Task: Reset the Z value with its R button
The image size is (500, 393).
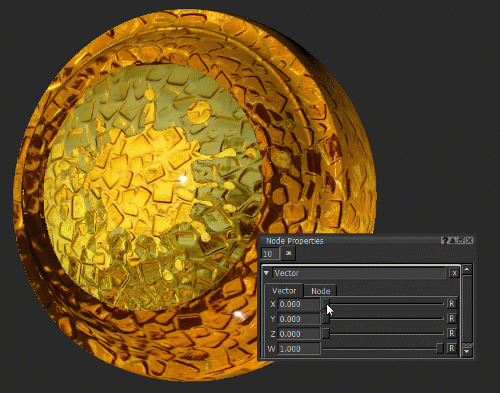Action: (451, 333)
